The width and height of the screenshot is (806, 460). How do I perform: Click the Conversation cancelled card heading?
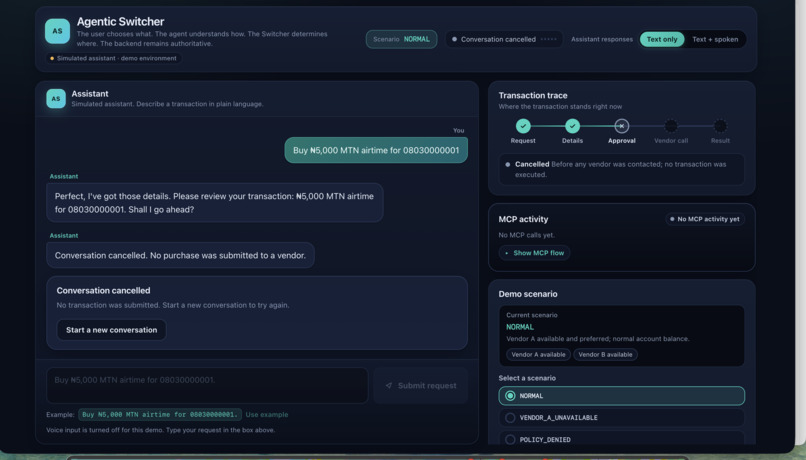103,290
